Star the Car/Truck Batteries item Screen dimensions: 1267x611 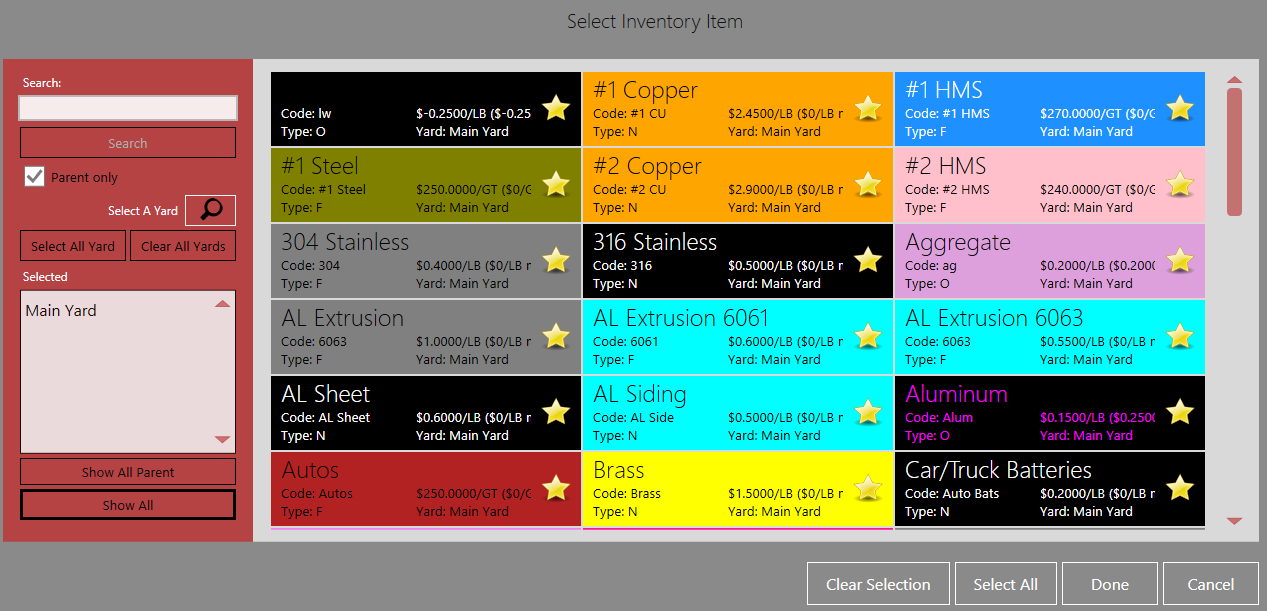coord(1180,488)
